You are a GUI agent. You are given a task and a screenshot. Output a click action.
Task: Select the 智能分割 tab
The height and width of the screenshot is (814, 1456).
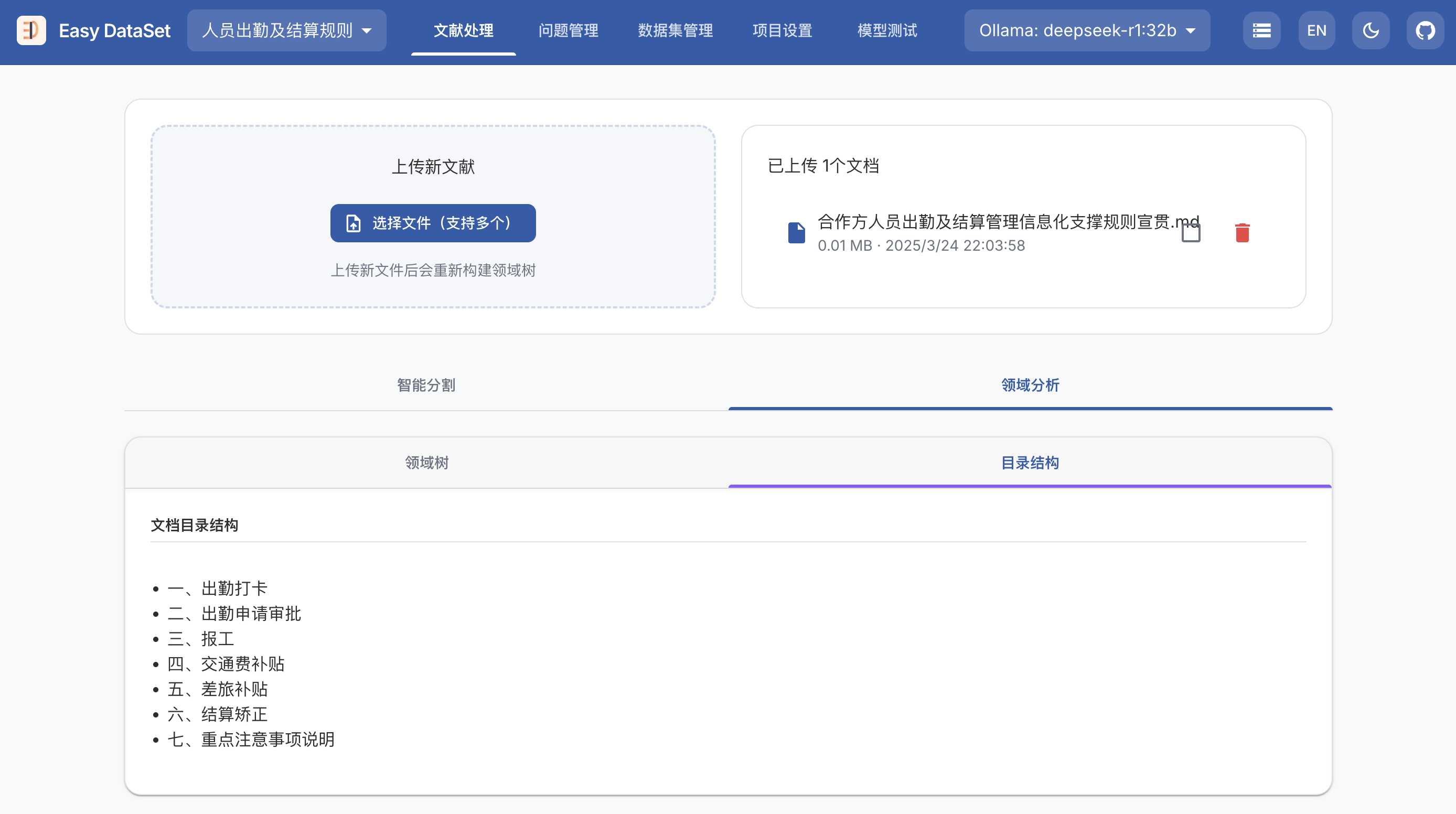[426, 385]
